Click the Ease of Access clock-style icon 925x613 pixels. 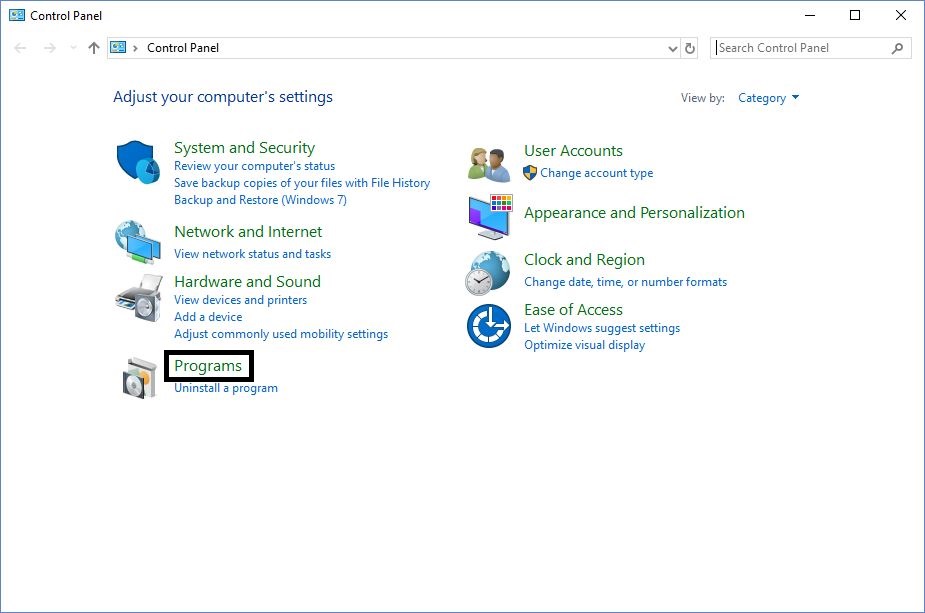coord(488,325)
